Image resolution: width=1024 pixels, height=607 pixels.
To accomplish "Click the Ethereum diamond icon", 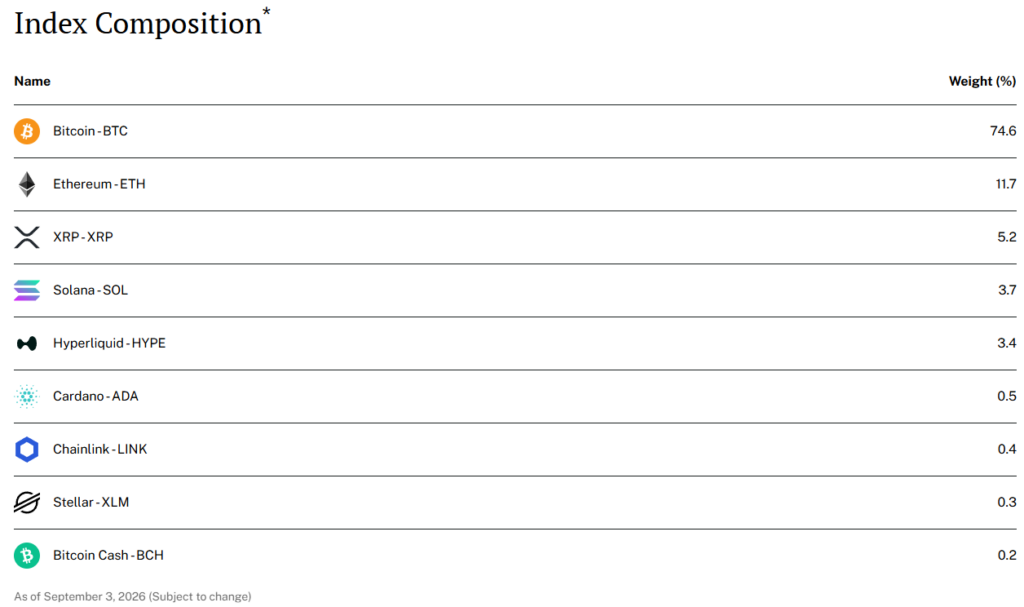I will coord(27,184).
